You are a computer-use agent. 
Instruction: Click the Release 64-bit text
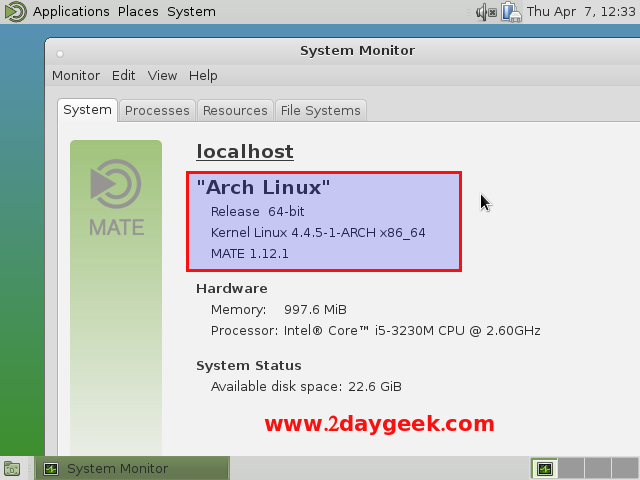258,211
